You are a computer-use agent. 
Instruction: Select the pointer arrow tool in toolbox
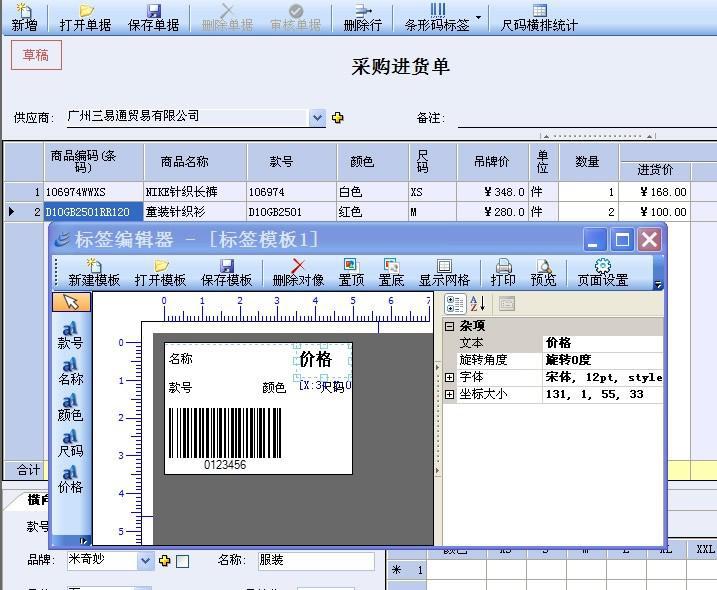pyautogui.click(x=71, y=302)
